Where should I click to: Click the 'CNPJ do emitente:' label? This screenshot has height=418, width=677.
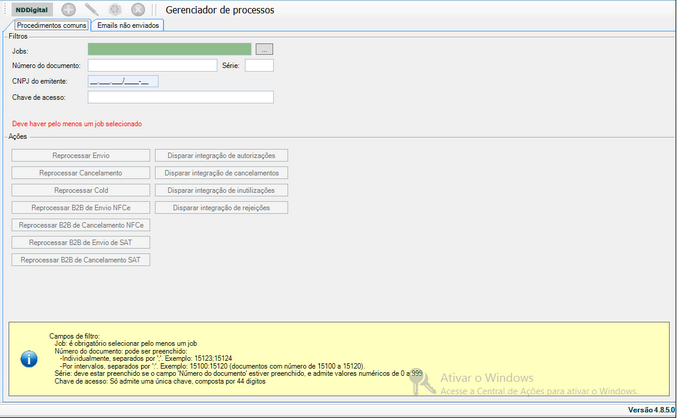tap(39, 81)
